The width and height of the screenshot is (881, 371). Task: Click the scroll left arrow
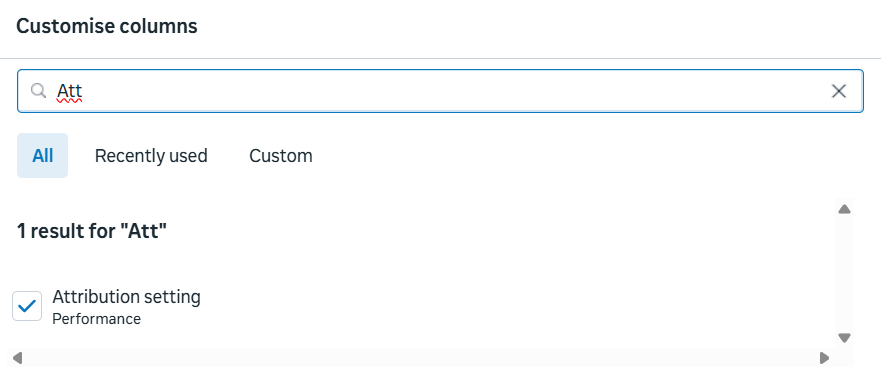pos(17,358)
